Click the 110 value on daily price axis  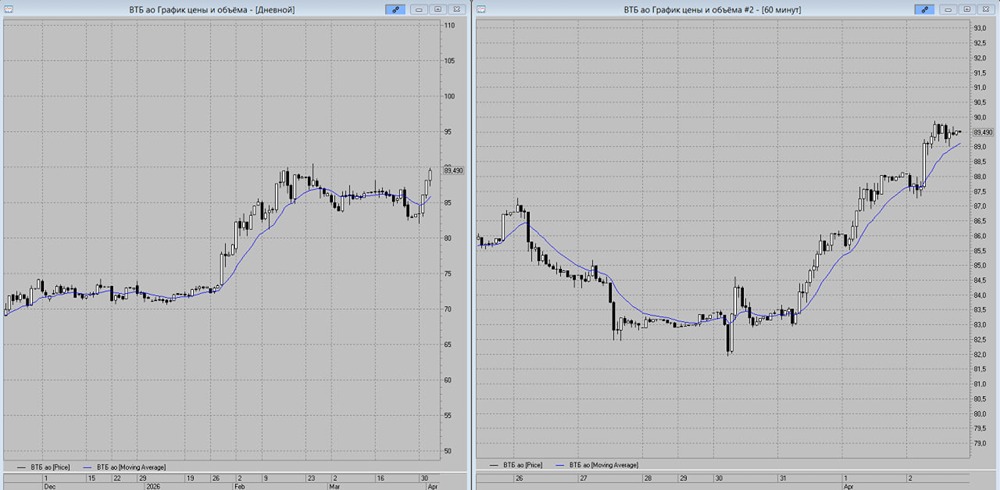449,26
